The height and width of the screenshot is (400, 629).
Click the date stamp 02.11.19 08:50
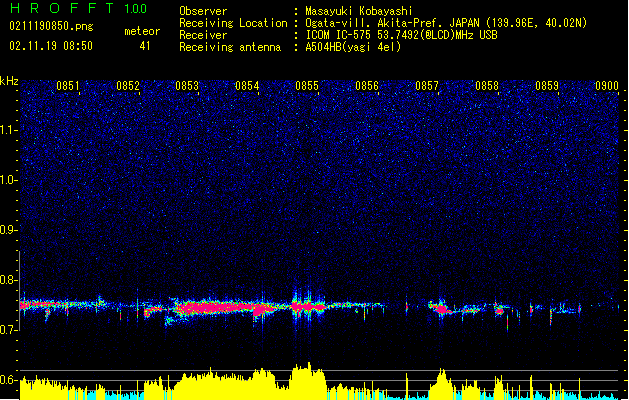(x=51, y=46)
